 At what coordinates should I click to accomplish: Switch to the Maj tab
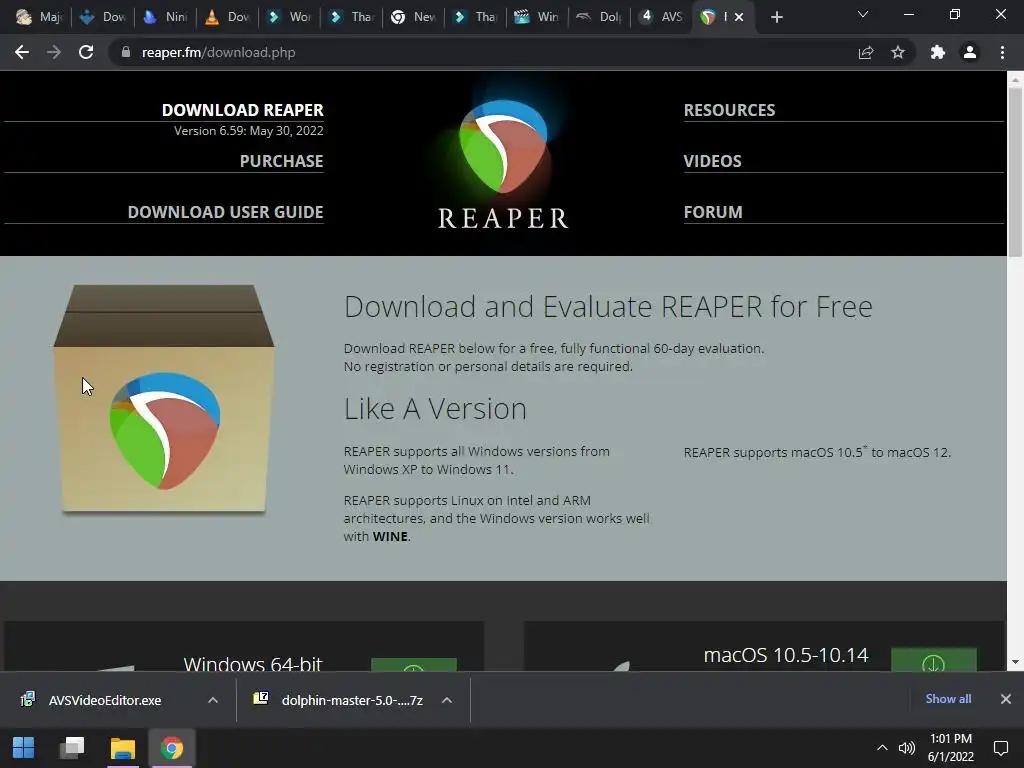(x=39, y=17)
